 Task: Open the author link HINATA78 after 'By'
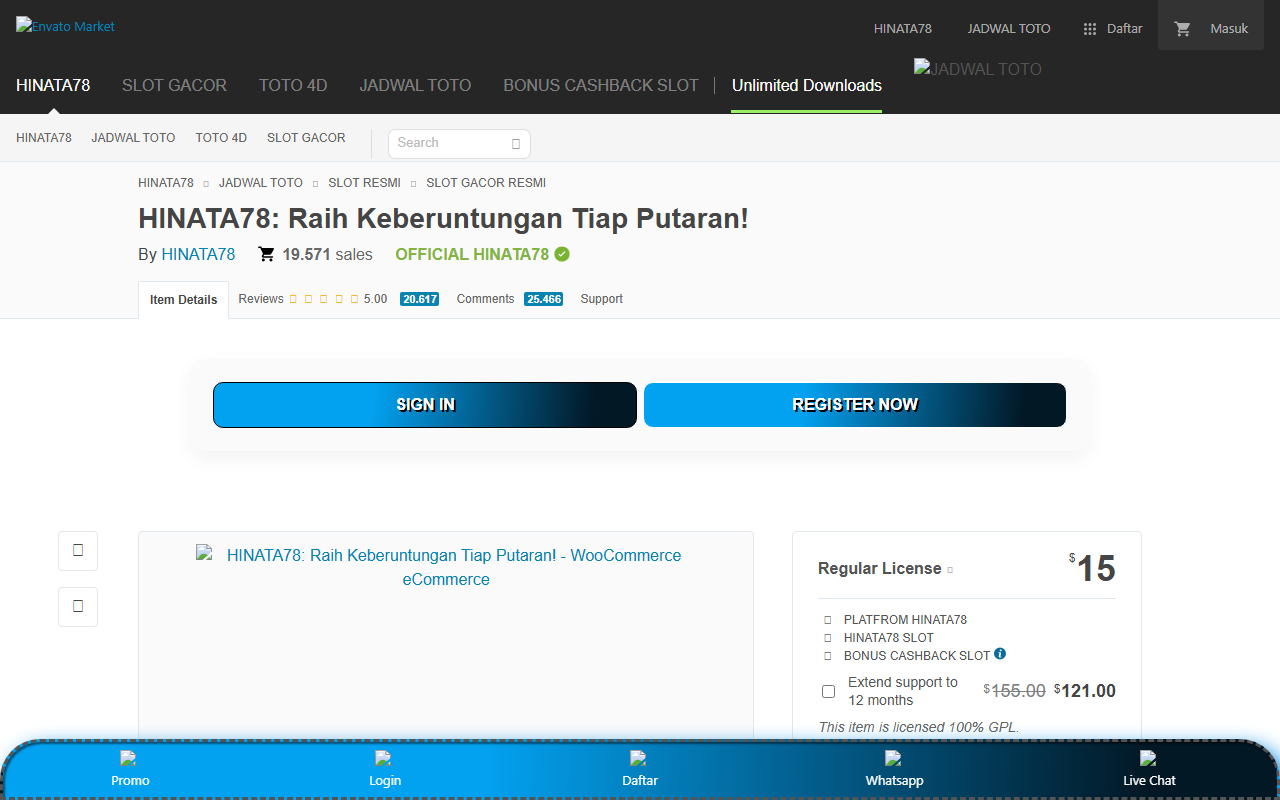(x=198, y=254)
